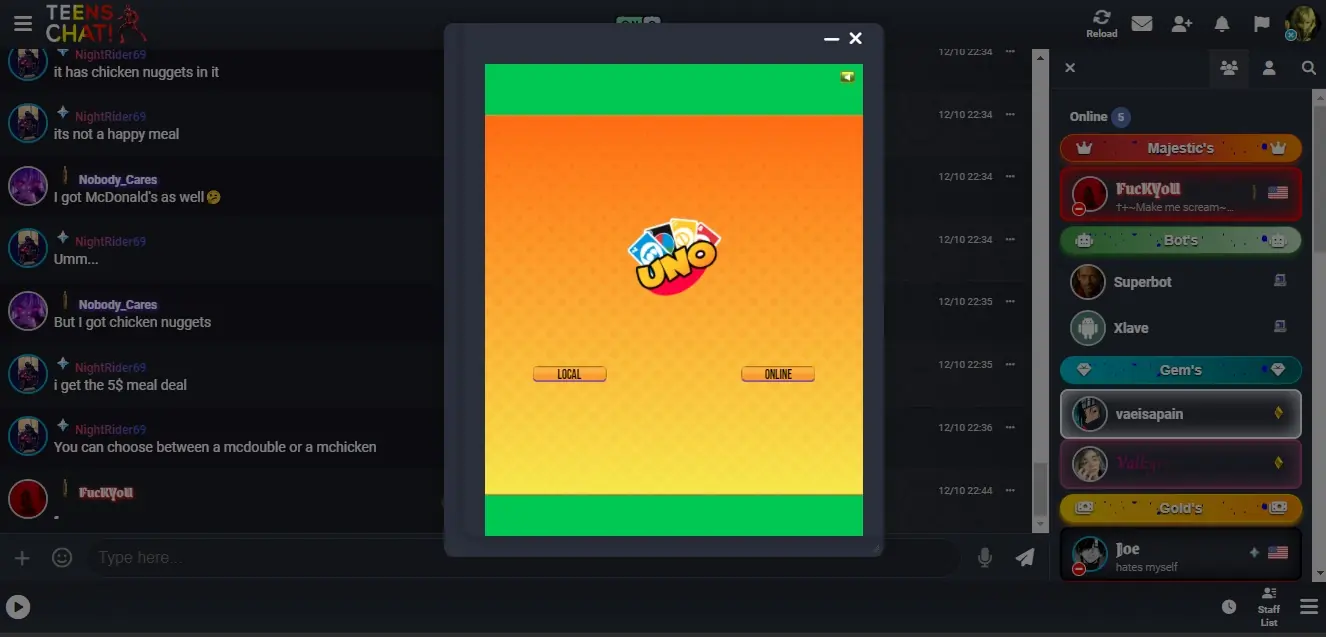Open the main hamburger menu

click(22, 23)
